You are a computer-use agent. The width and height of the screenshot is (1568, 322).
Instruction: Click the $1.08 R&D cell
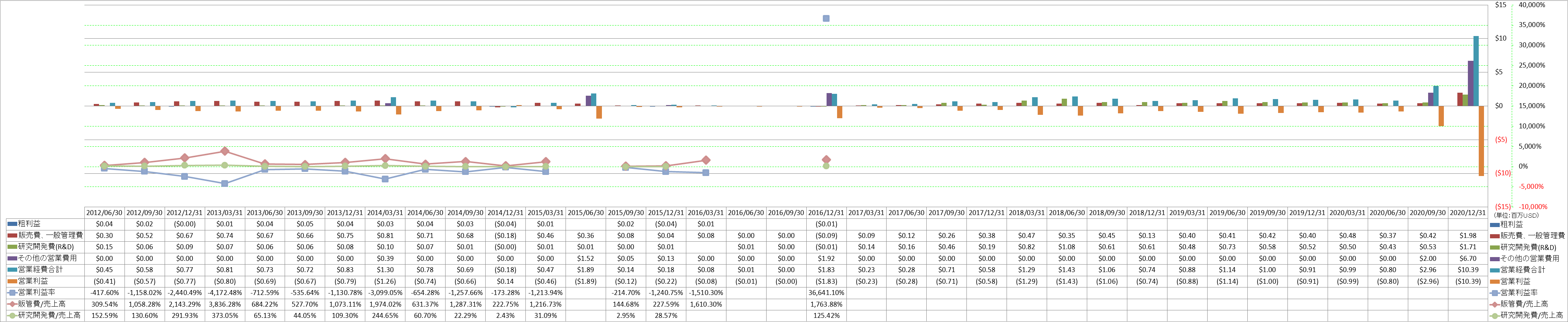pyautogui.click(x=1067, y=247)
